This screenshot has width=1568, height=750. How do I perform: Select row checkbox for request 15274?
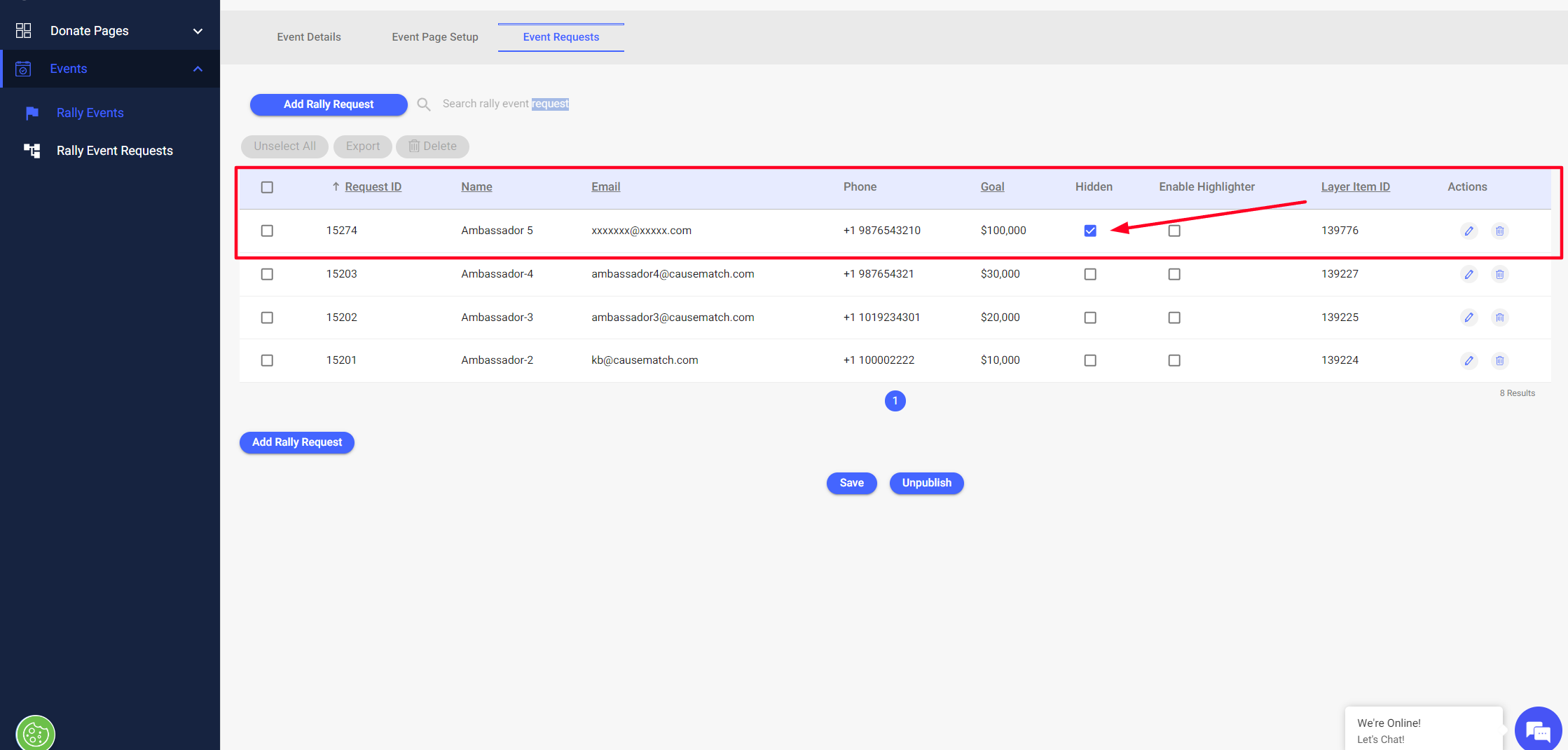tap(267, 231)
